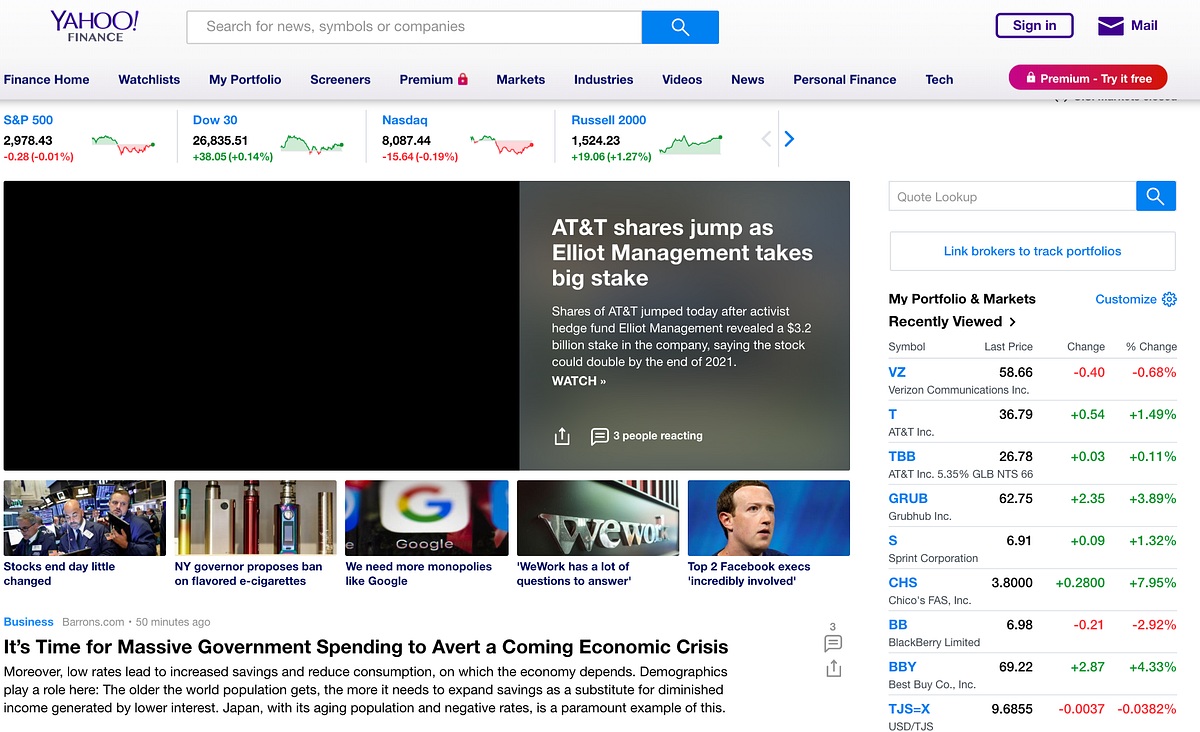Expand Recently Viewed chevron
This screenshot has width=1200, height=732.
(x=1013, y=322)
